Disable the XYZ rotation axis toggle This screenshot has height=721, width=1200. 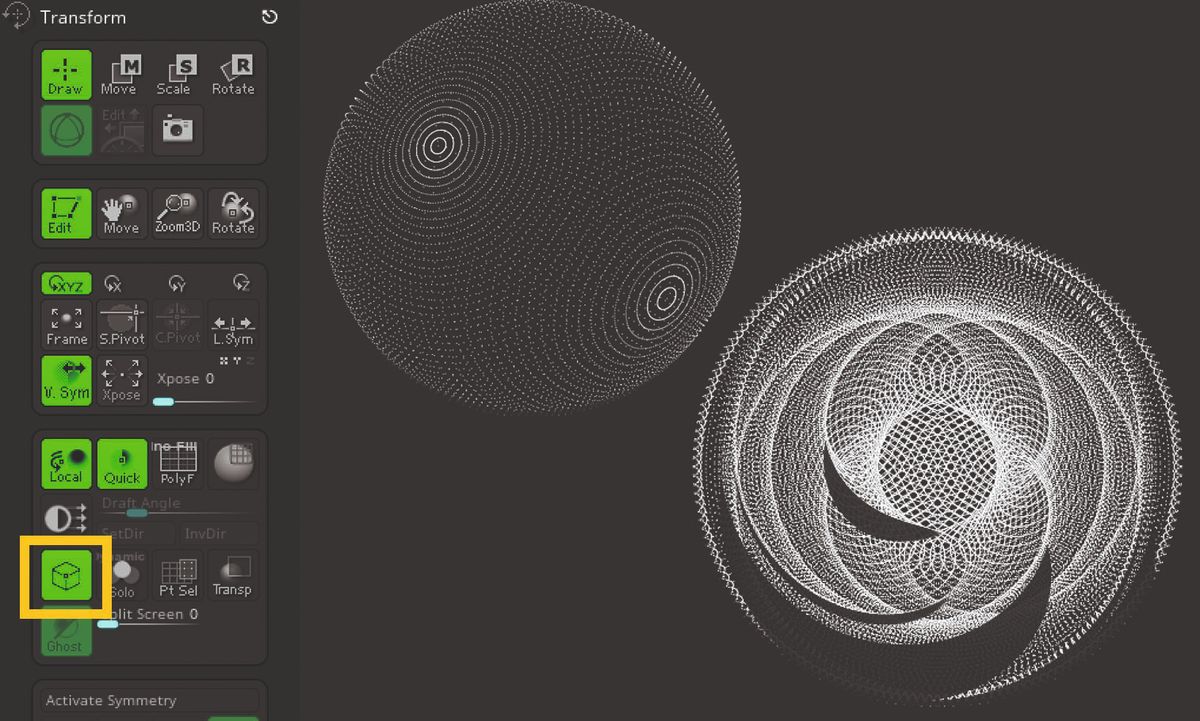click(x=67, y=283)
